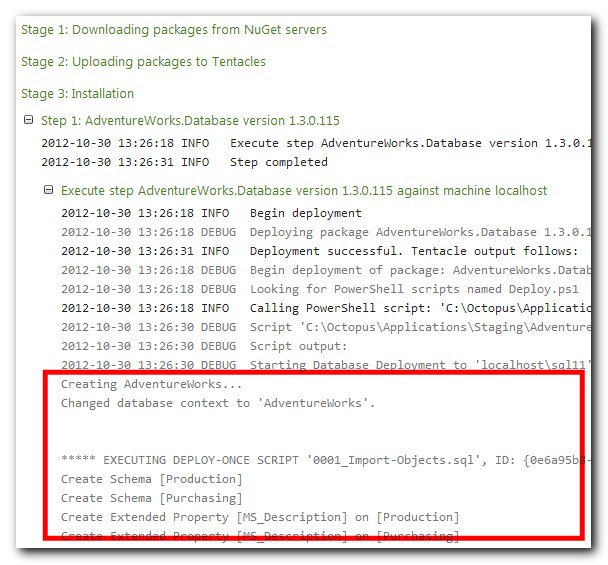Click the 'Create Schema [Production]' output line

pyautogui.click(x=151, y=479)
